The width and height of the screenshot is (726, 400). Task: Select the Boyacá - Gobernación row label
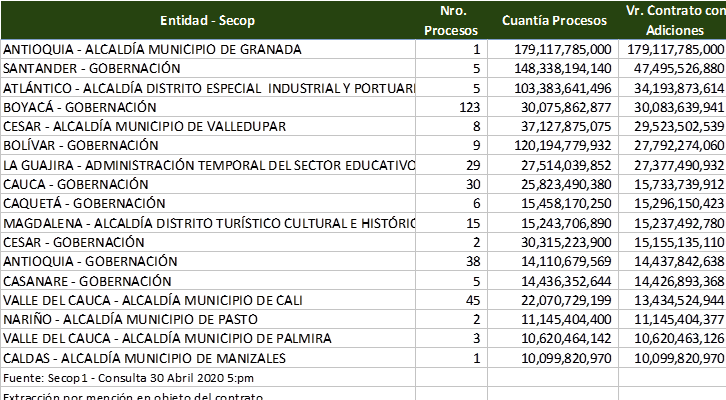coord(80,107)
